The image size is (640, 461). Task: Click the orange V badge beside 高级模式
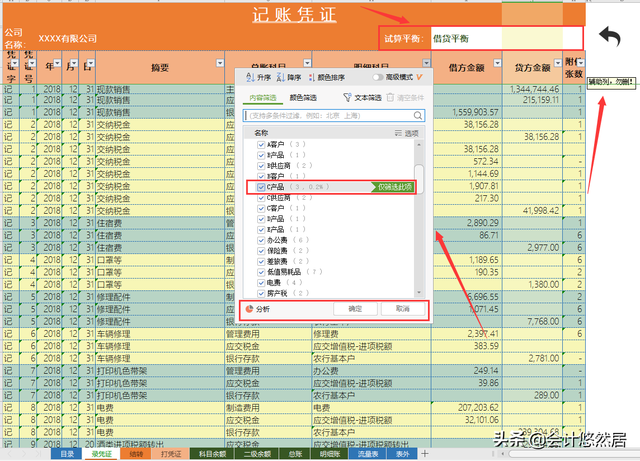pyautogui.click(x=419, y=77)
